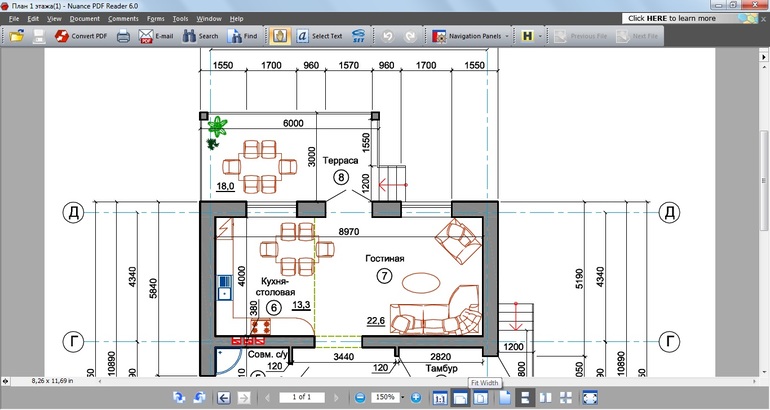
Task: Open the Document menu
Action: [x=84, y=18]
